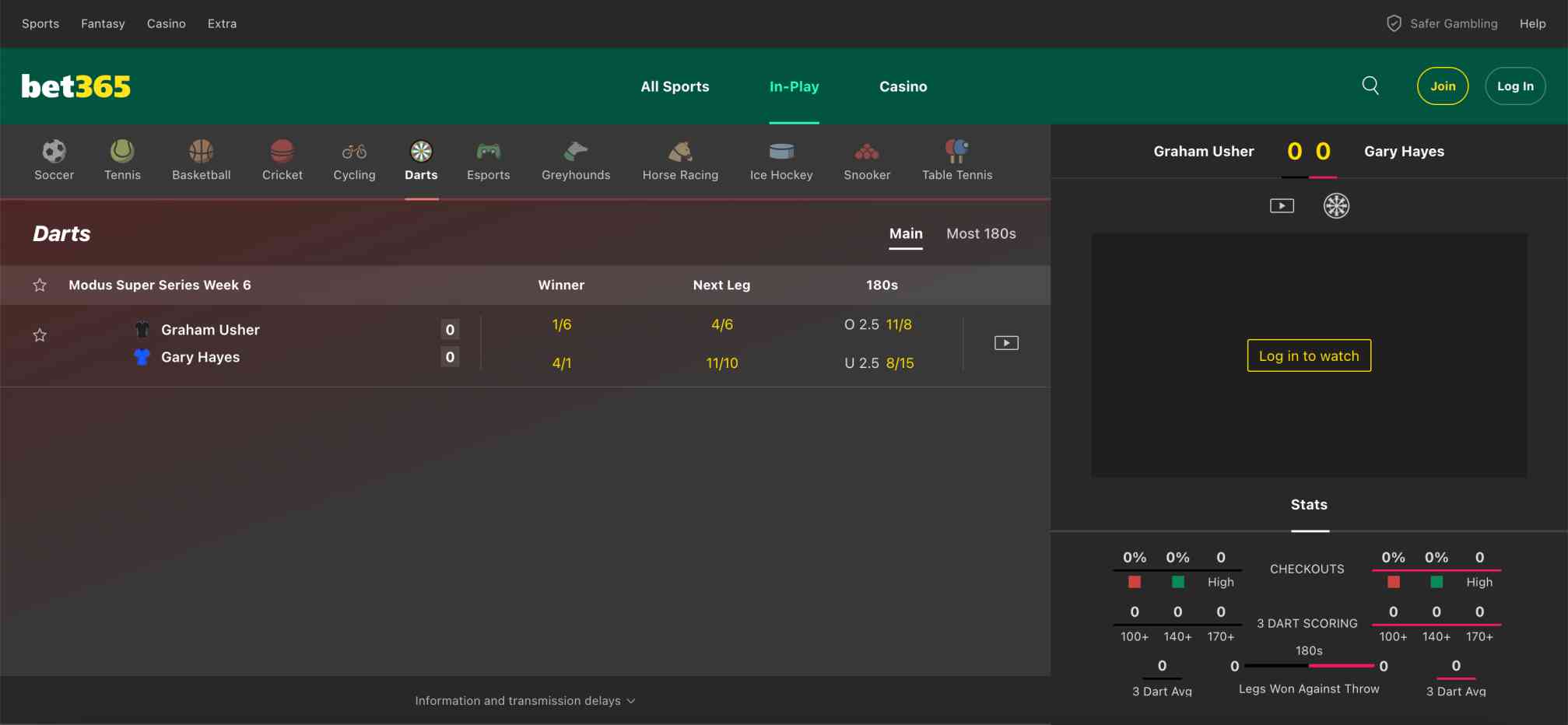Favorite the Modus Super Series Week 6 event

click(40, 285)
